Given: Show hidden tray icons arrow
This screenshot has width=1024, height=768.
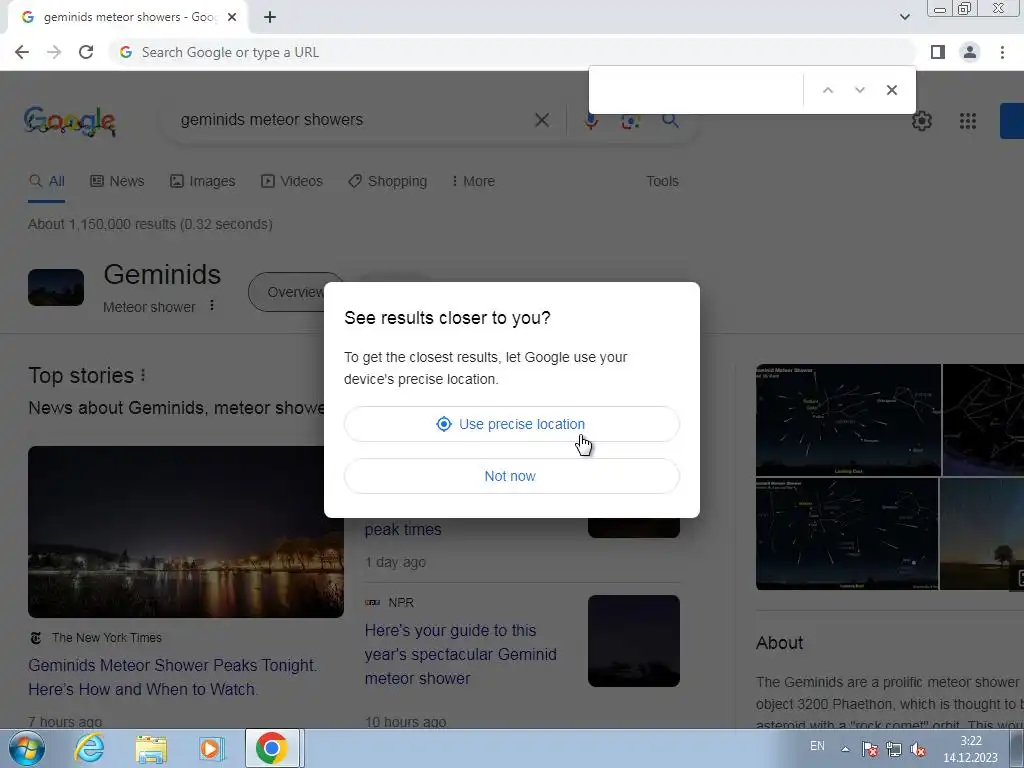Looking at the screenshot, I should point(845,749).
